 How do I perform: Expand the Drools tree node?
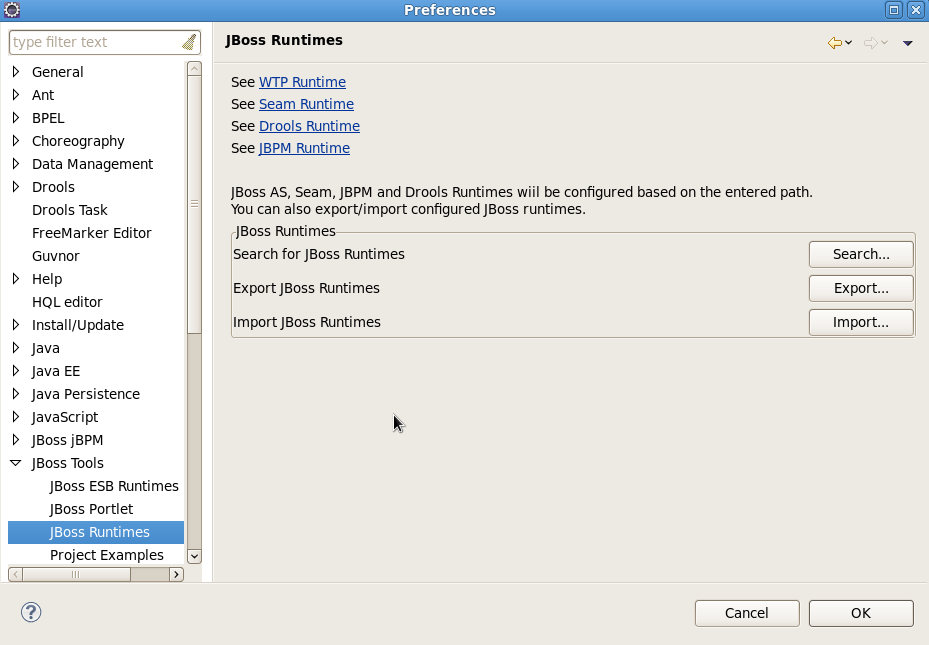coord(16,187)
